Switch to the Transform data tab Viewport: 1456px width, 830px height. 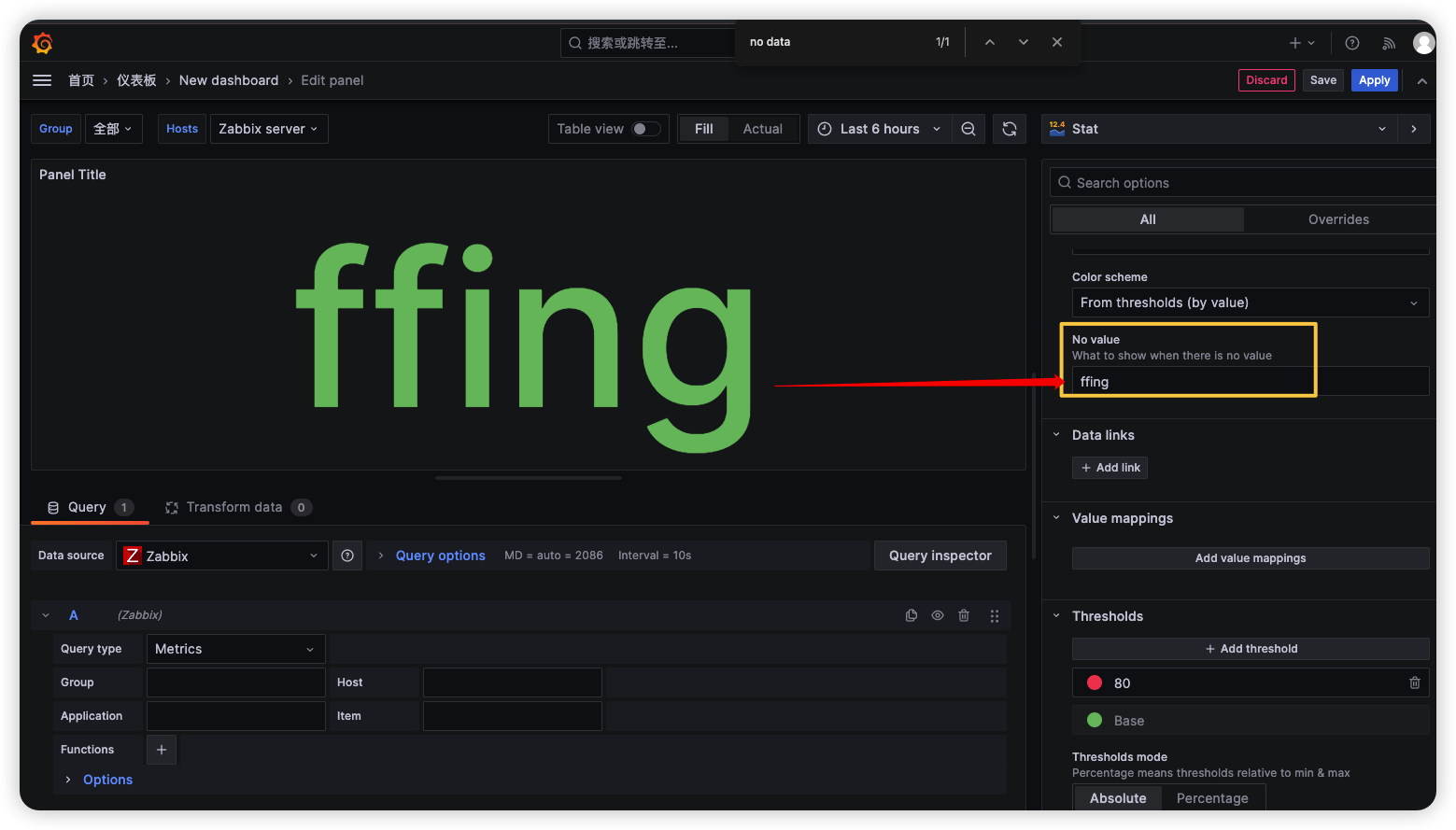point(233,507)
